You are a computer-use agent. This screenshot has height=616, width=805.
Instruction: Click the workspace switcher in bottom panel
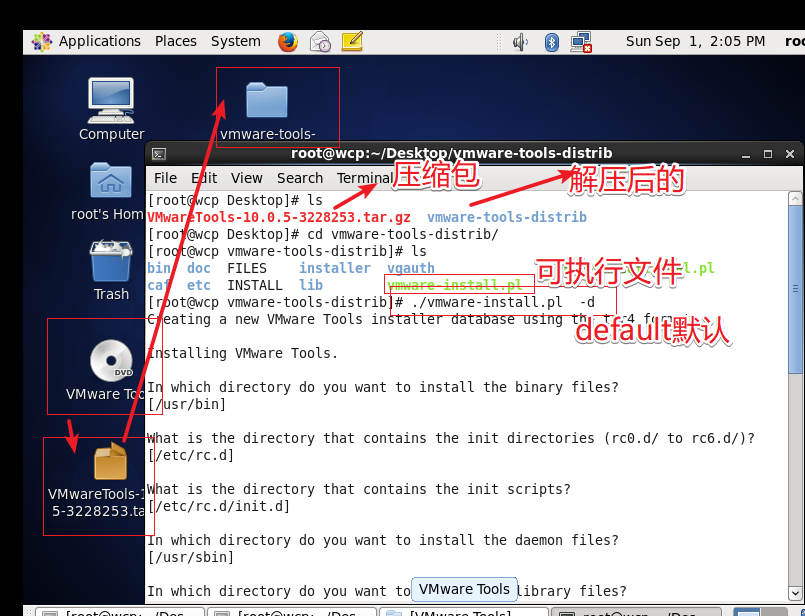[760, 612]
